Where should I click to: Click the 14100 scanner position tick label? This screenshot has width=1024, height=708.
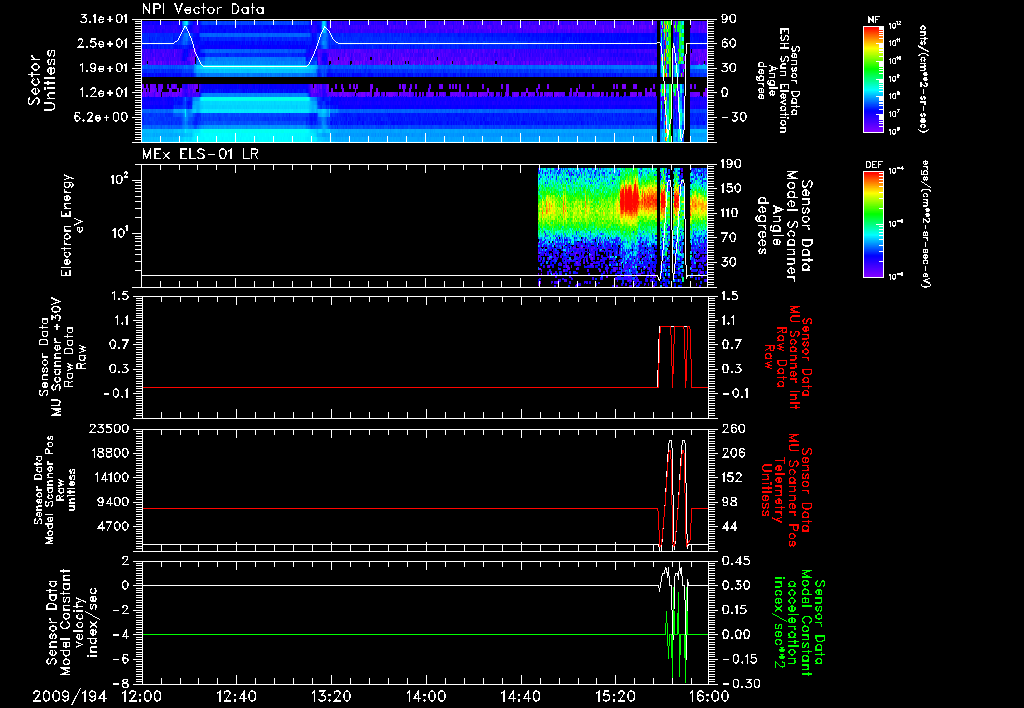coord(108,477)
